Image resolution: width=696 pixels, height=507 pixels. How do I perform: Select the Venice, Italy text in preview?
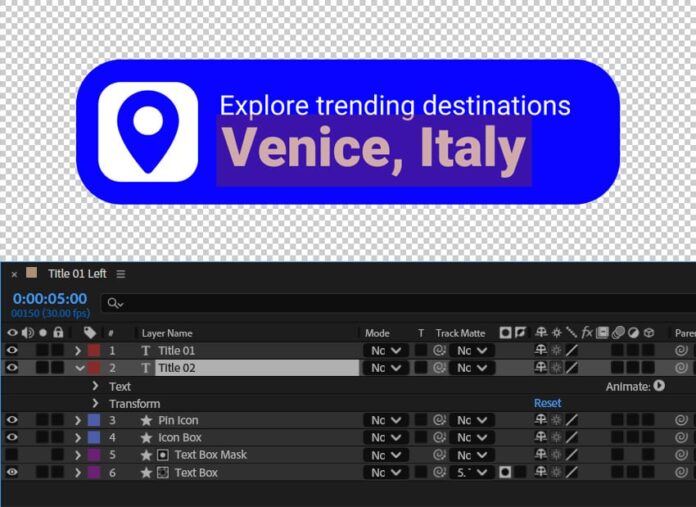click(x=373, y=149)
